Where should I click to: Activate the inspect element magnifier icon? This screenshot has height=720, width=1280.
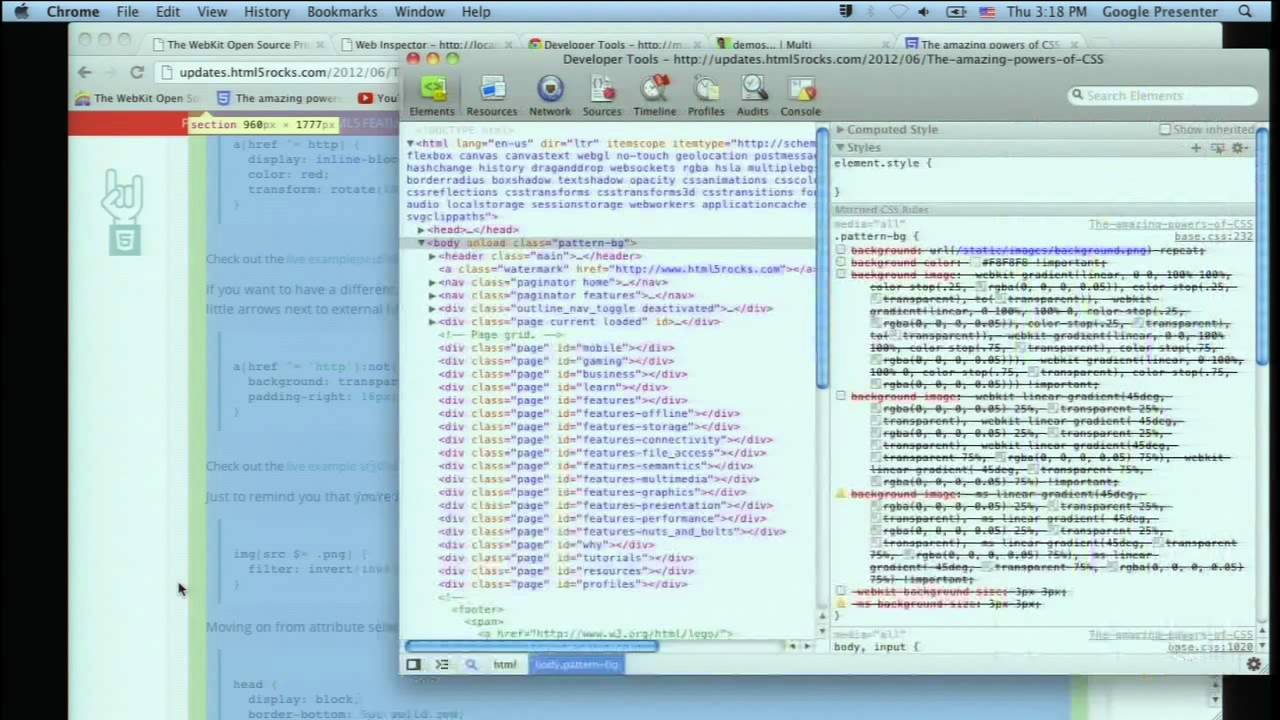point(470,664)
